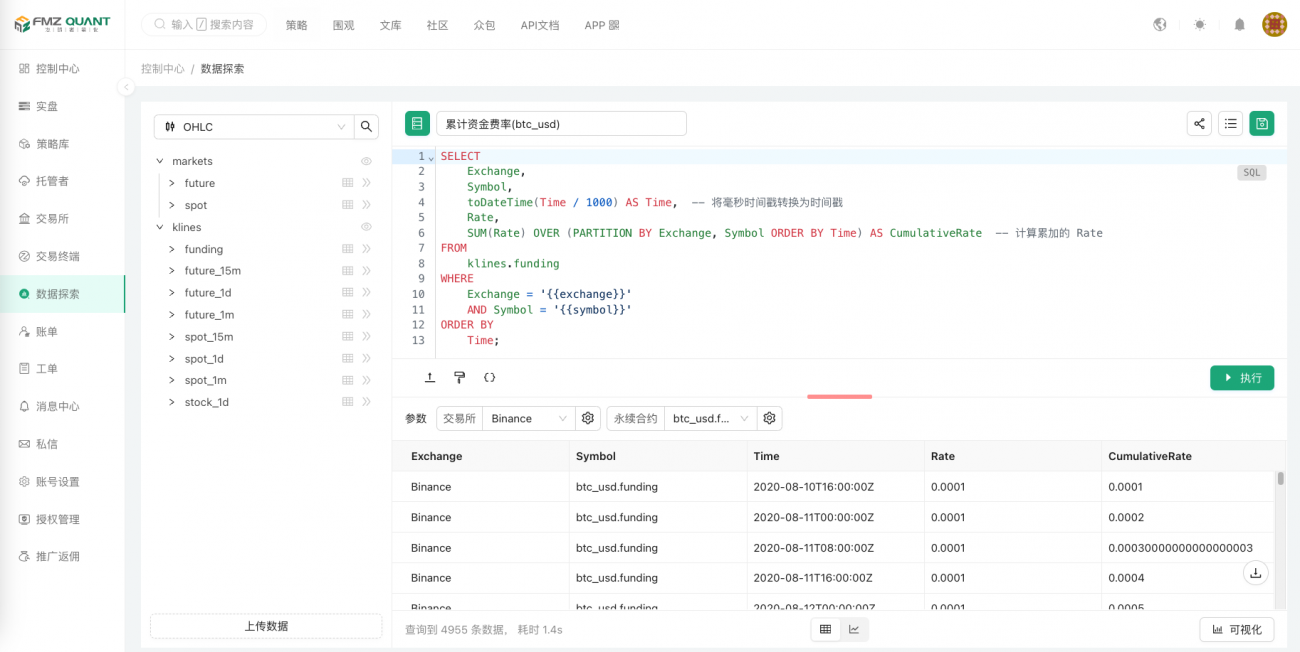Viewport: 1300px width, 652px height.
Task: Click the curly braces parameter icon
Action: pos(489,378)
